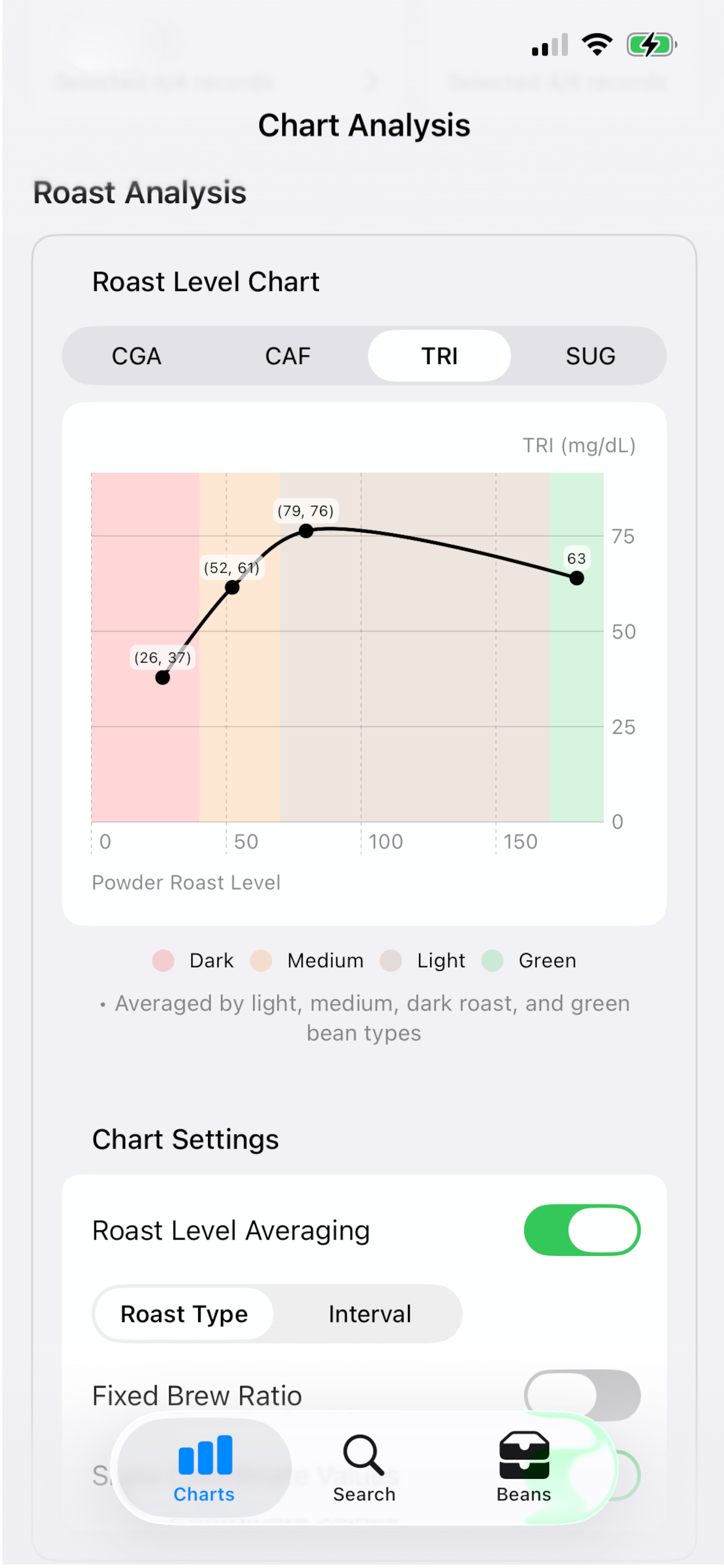Image resolution: width=724 pixels, height=1568 pixels.
Task: Tap the Dark legend color swatch
Action: point(163,961)
